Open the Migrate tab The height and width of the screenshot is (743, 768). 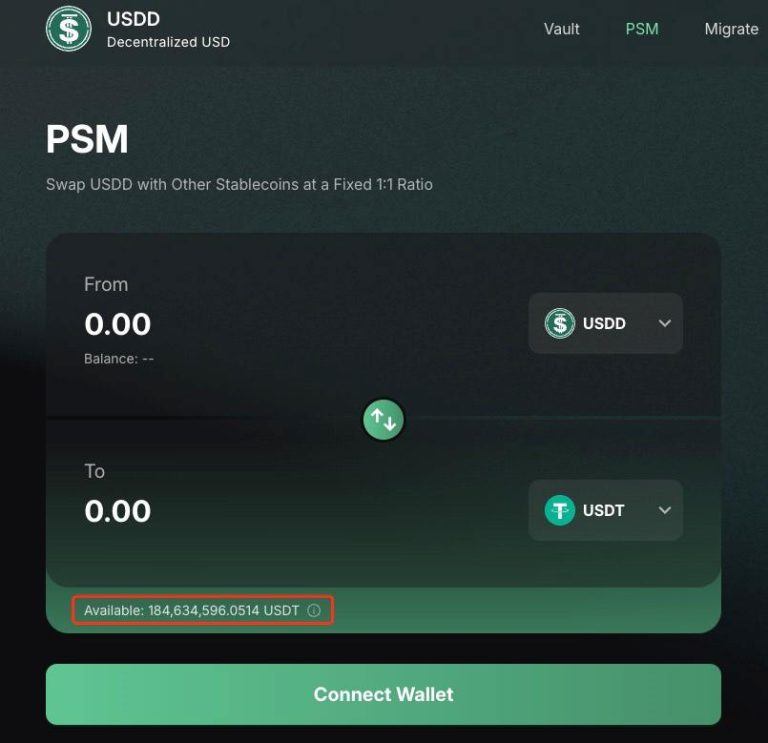[x=731, y=29]
